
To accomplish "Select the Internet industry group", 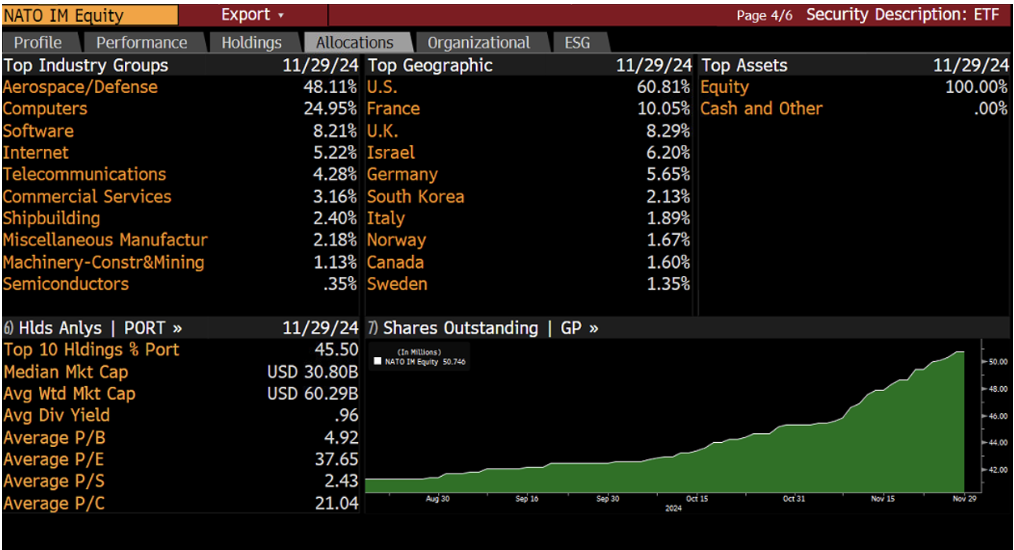I will 180,153.
